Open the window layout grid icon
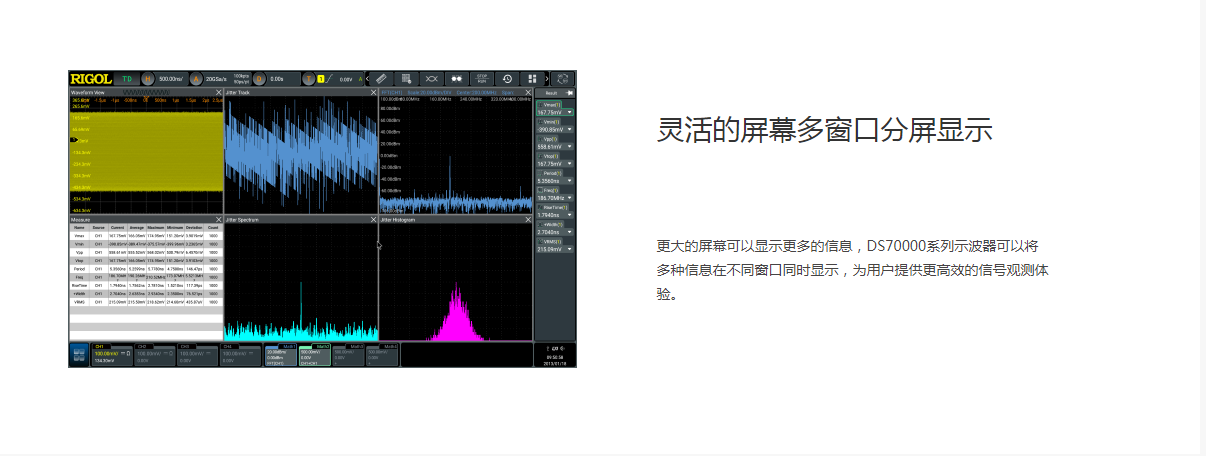1206x456 pixels. point(532,78)
